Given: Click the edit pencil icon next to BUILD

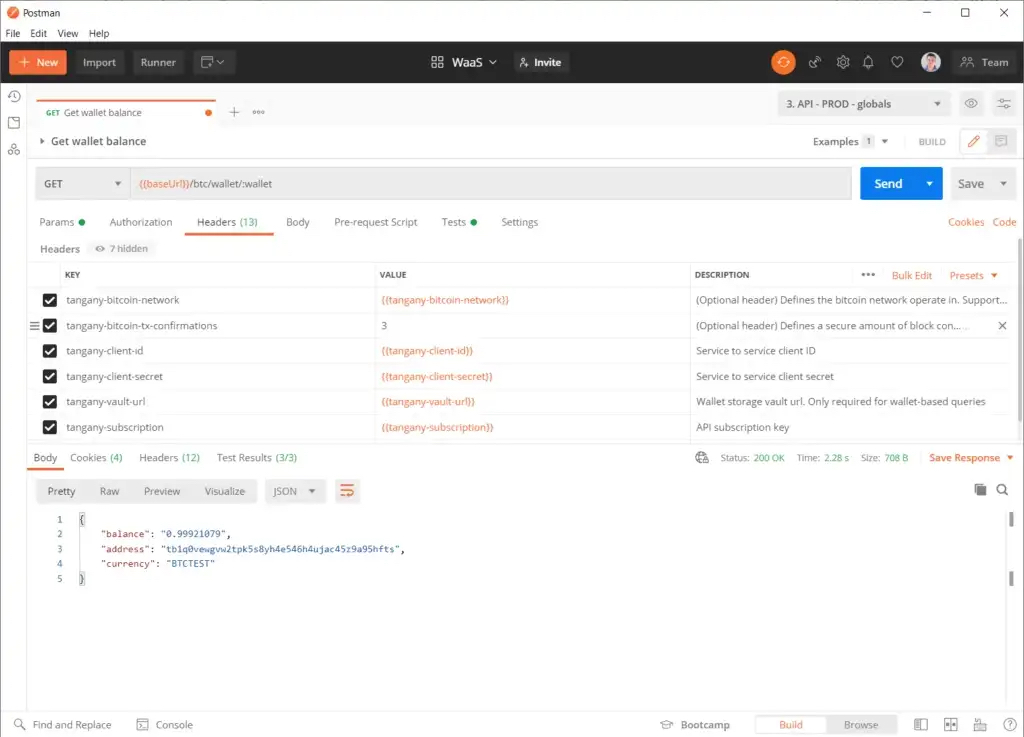Looking at the screenshot, I should click(x=973, y=142).
